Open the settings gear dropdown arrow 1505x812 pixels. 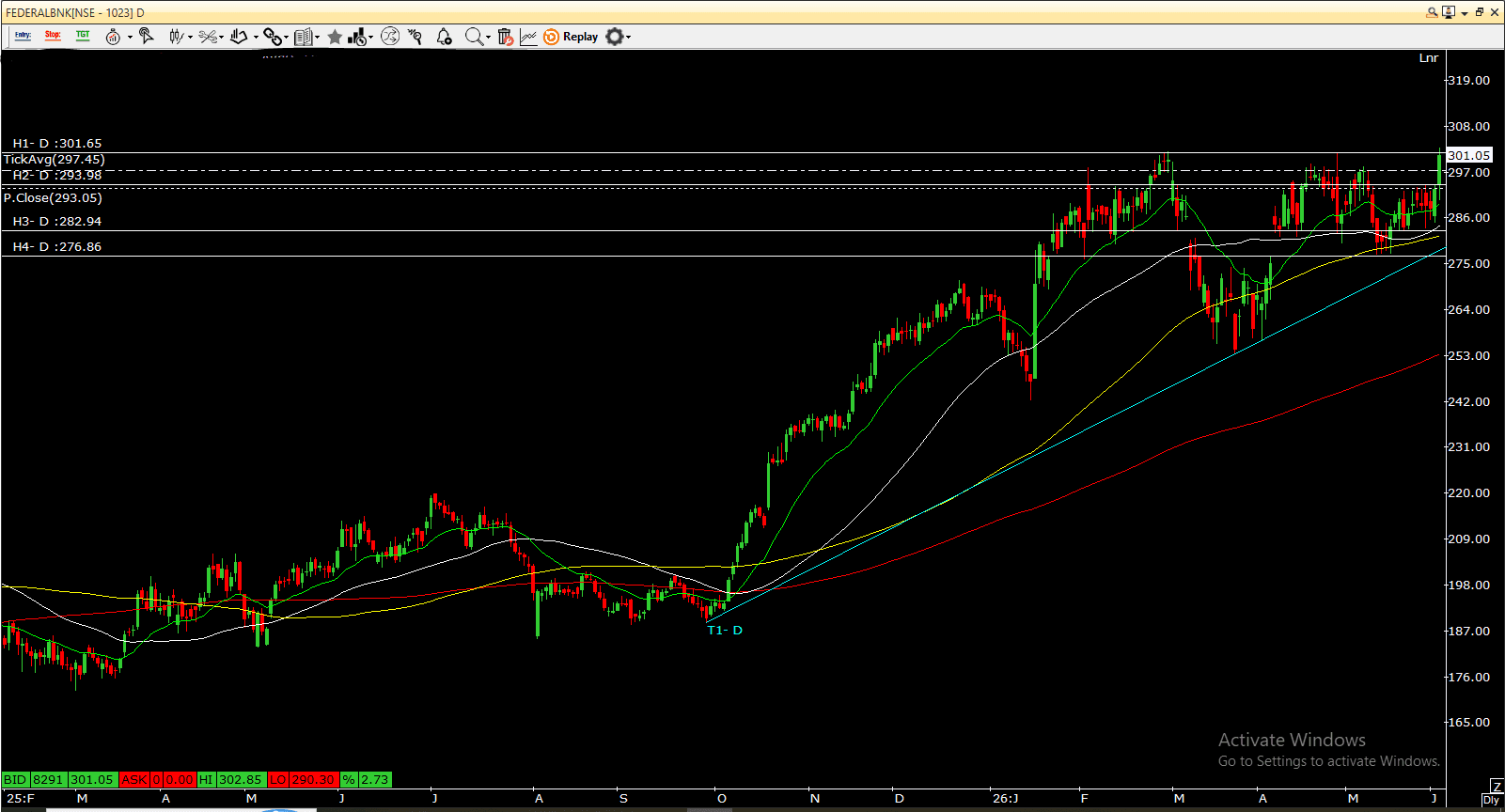(628, 38)
